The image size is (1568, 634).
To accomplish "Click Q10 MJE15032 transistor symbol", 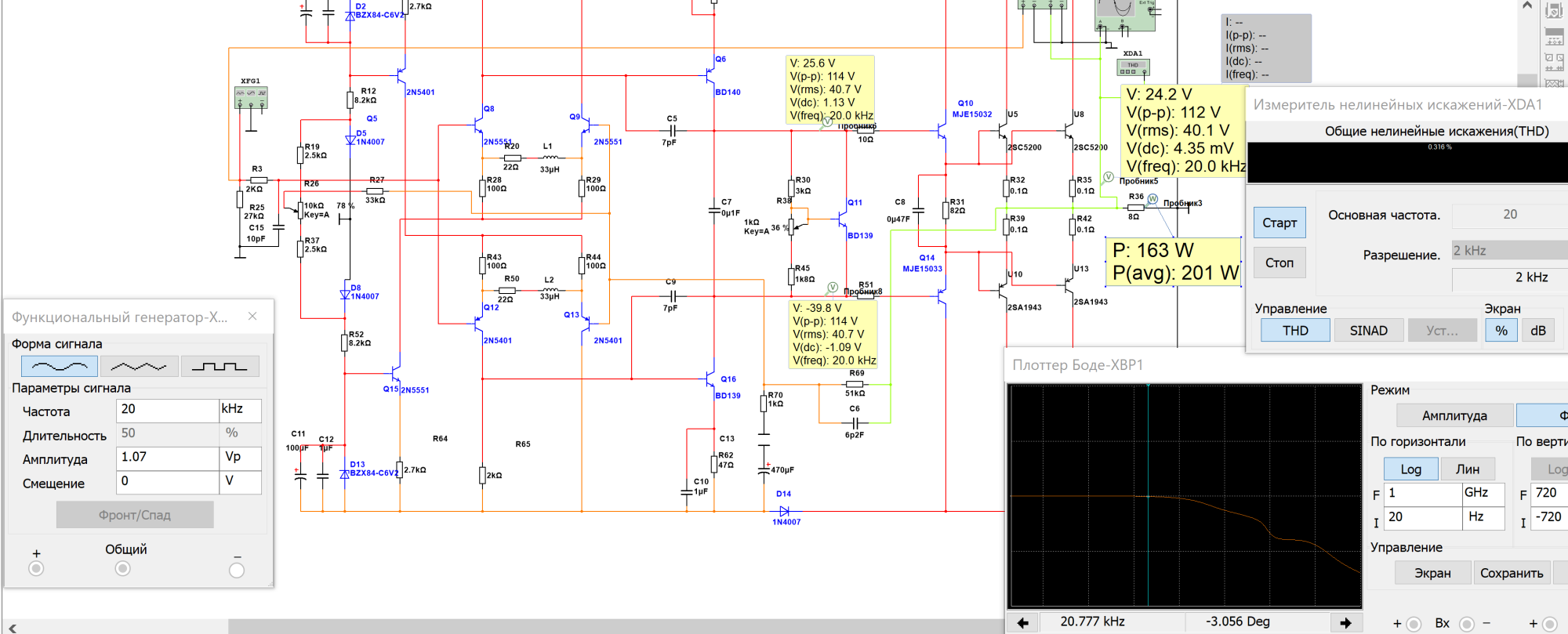I will [x=942, y=130].
